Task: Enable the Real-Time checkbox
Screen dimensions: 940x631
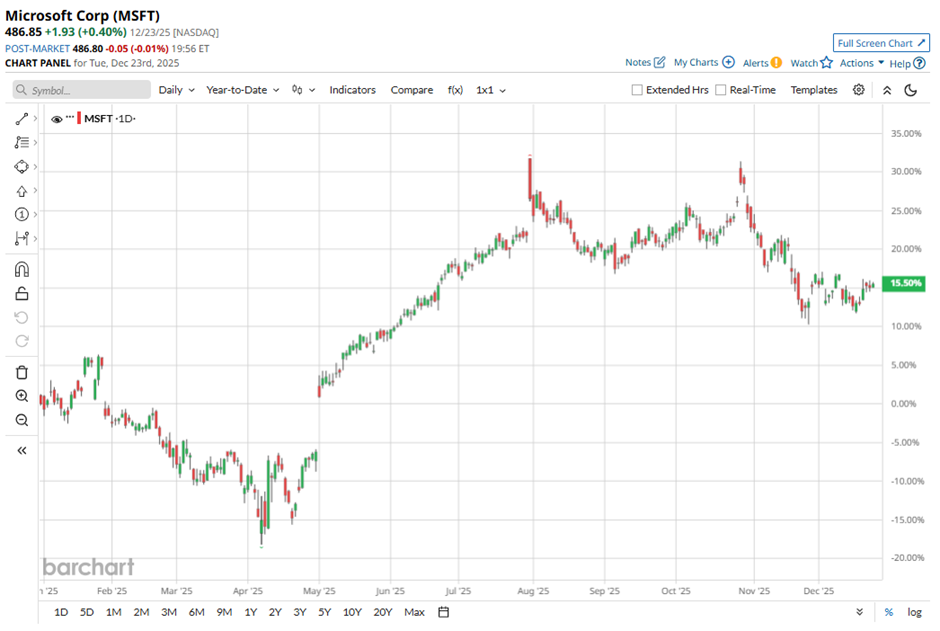Action: tap(721, 90)
